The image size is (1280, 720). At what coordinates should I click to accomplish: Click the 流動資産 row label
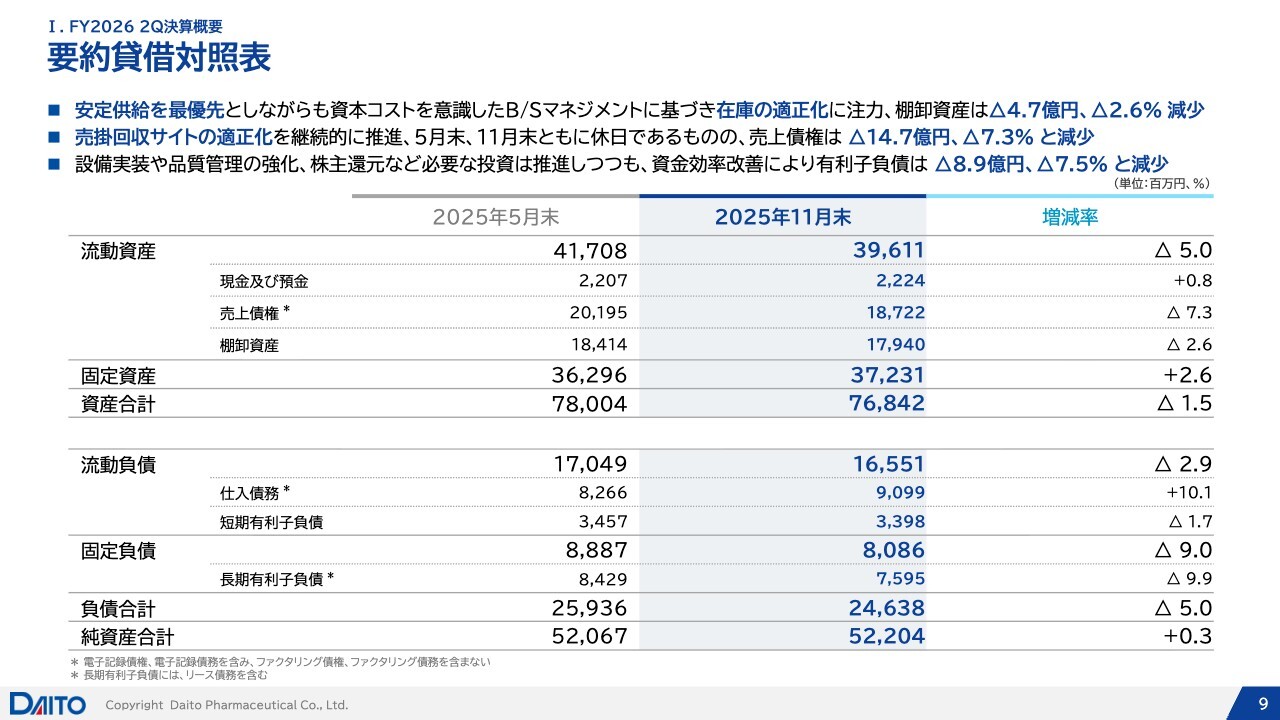(118, 251)
